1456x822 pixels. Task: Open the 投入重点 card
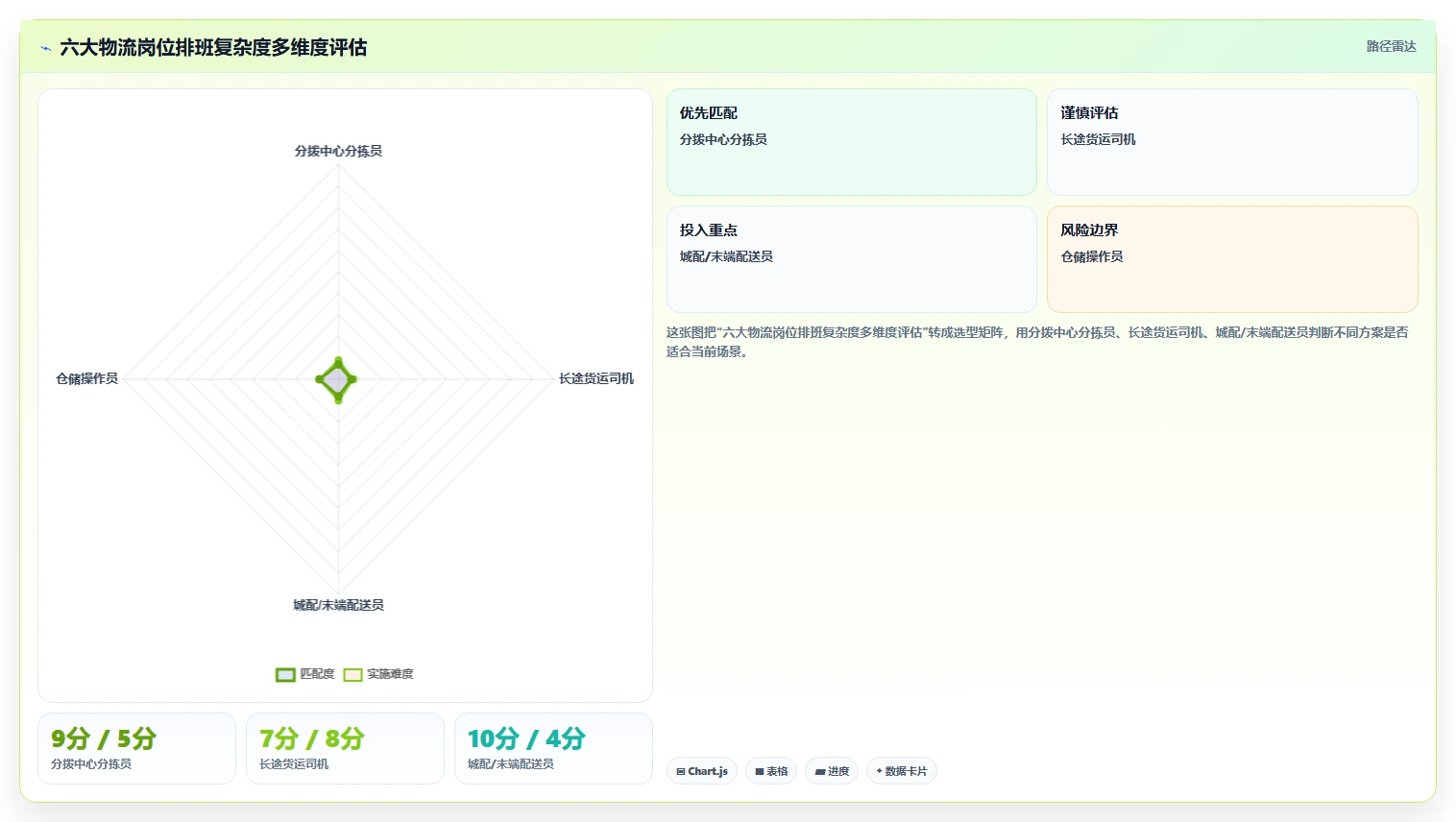[852, 259]
